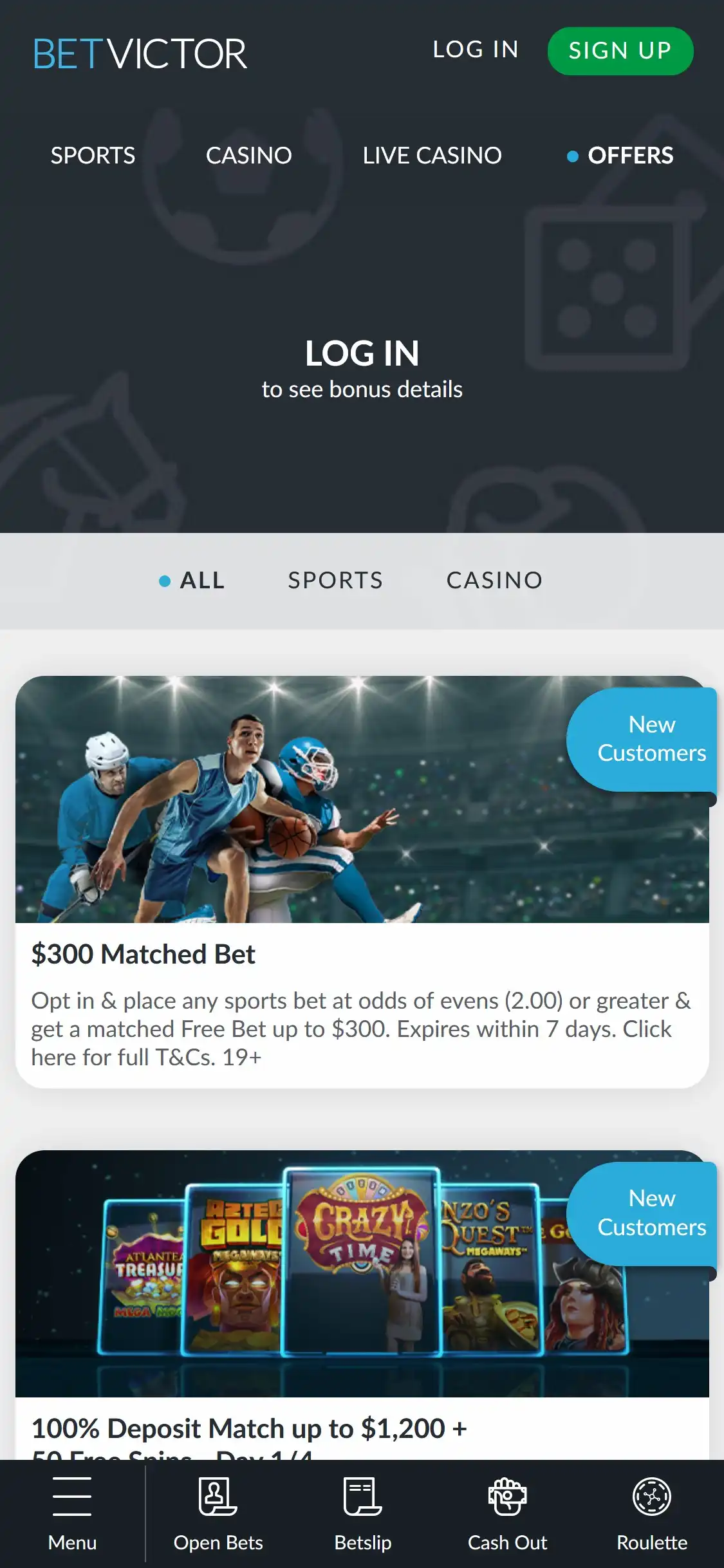Go to the BetVictor logo home
724x1568 pixels.
point(140,53)
